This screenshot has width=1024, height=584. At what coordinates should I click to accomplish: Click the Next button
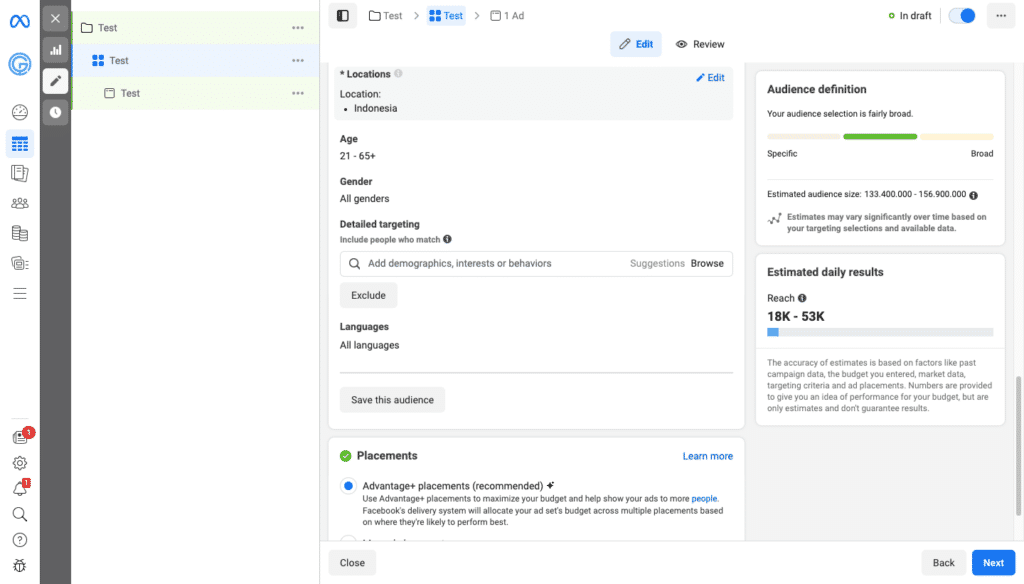click(993, 563)
